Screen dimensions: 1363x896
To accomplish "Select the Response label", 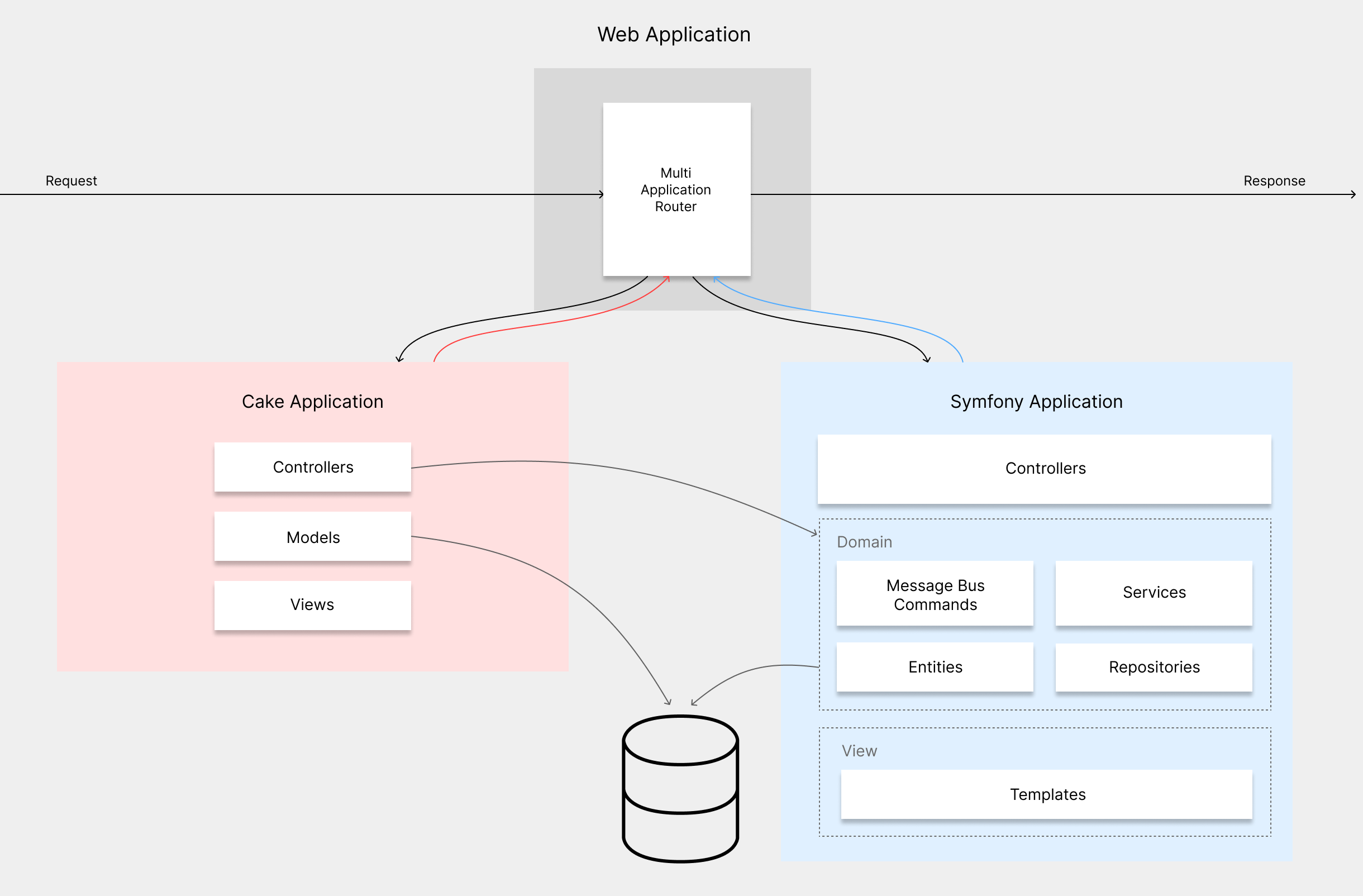I will pos(1274,181).
